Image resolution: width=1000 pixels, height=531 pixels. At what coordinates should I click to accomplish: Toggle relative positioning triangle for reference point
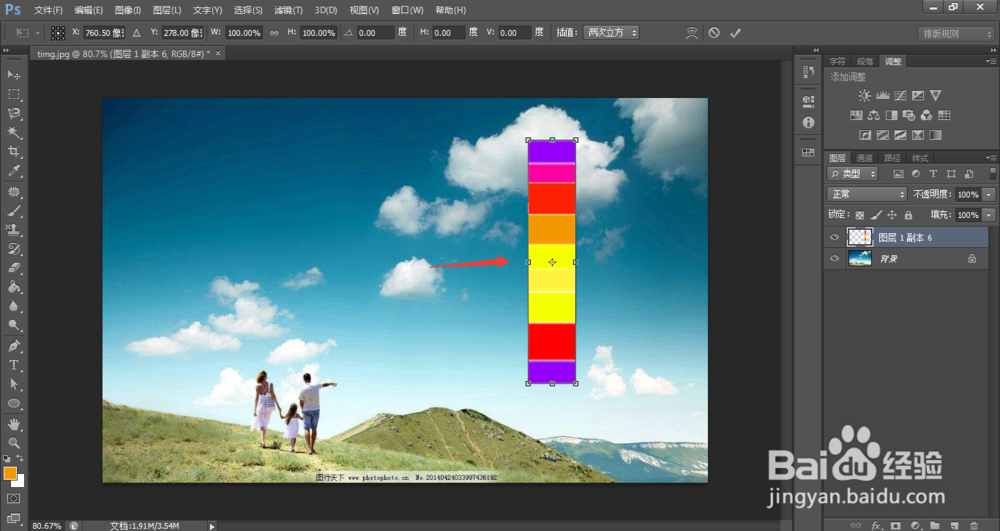pos(136,33)
